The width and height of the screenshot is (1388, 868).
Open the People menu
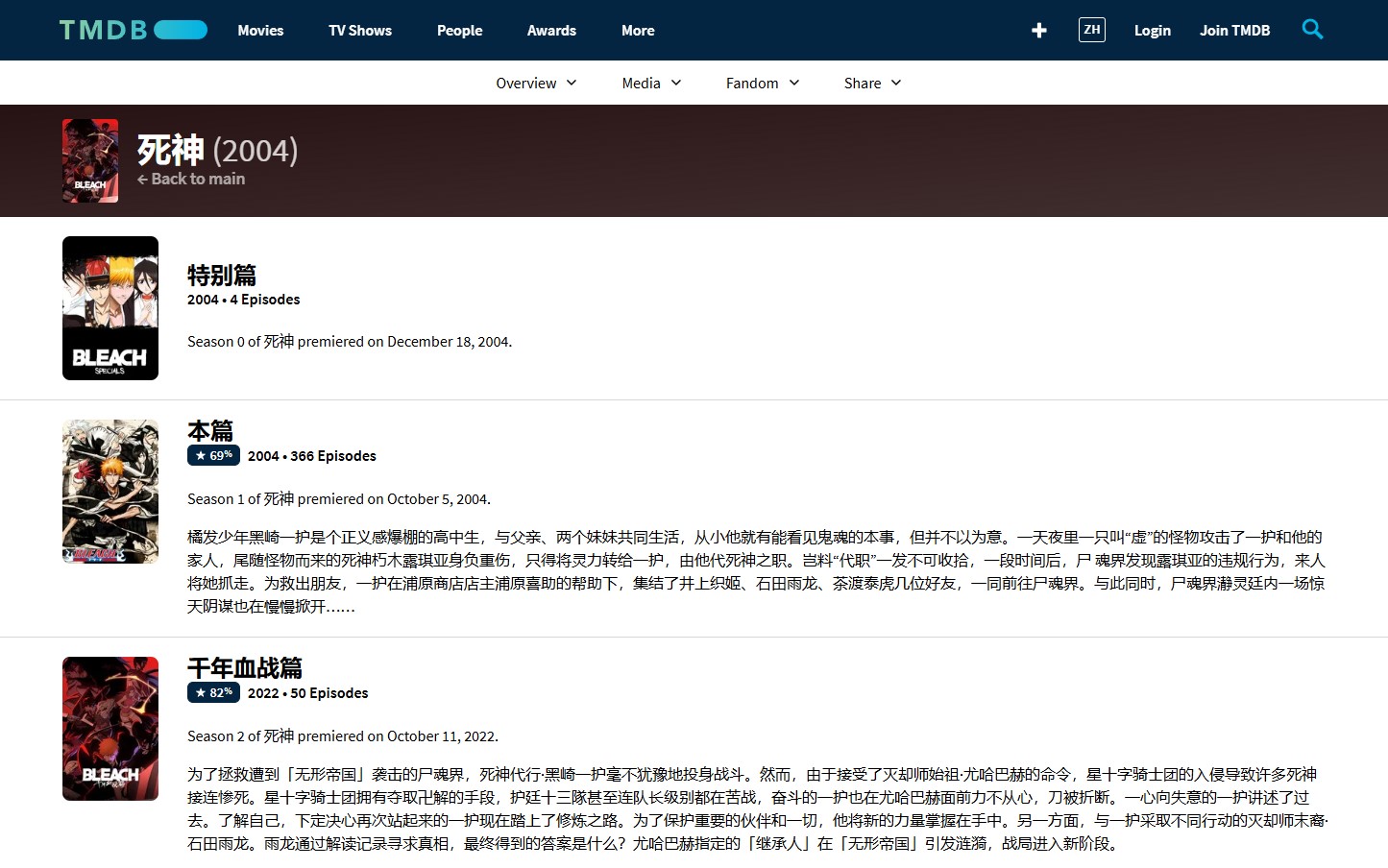[459, 31]
